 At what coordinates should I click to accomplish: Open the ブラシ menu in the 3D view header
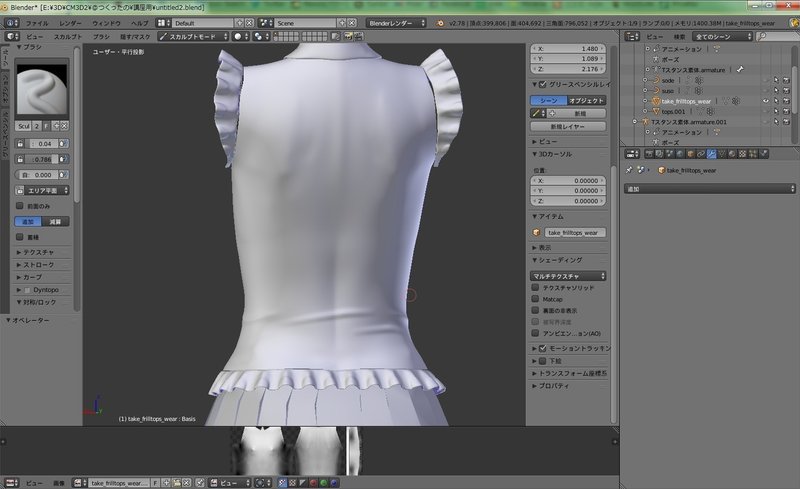click(101, 37)
